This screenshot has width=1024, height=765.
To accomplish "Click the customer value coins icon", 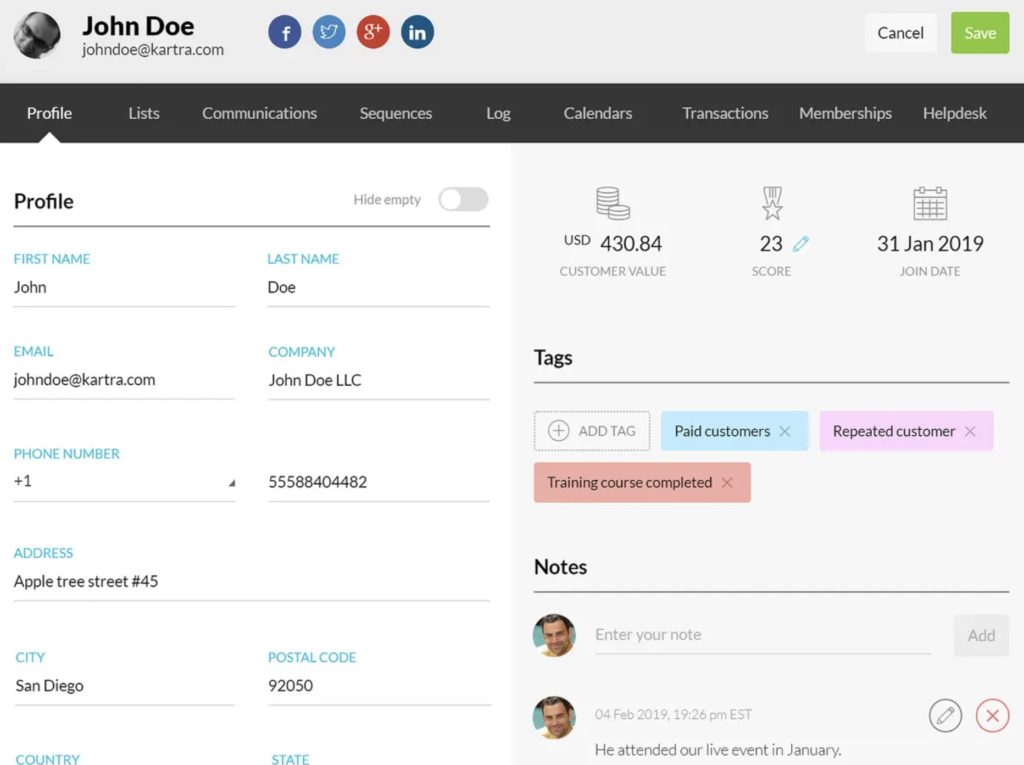I will (x=613, y=203).
